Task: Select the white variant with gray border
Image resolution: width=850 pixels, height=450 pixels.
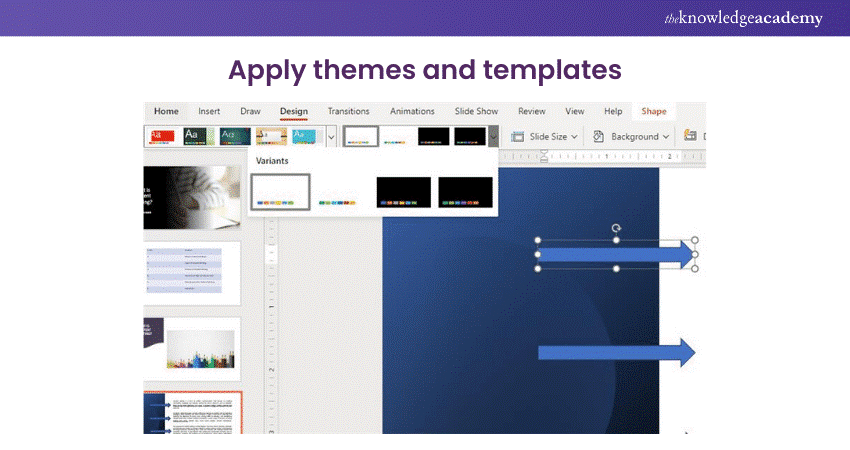Action: (281, 192)
